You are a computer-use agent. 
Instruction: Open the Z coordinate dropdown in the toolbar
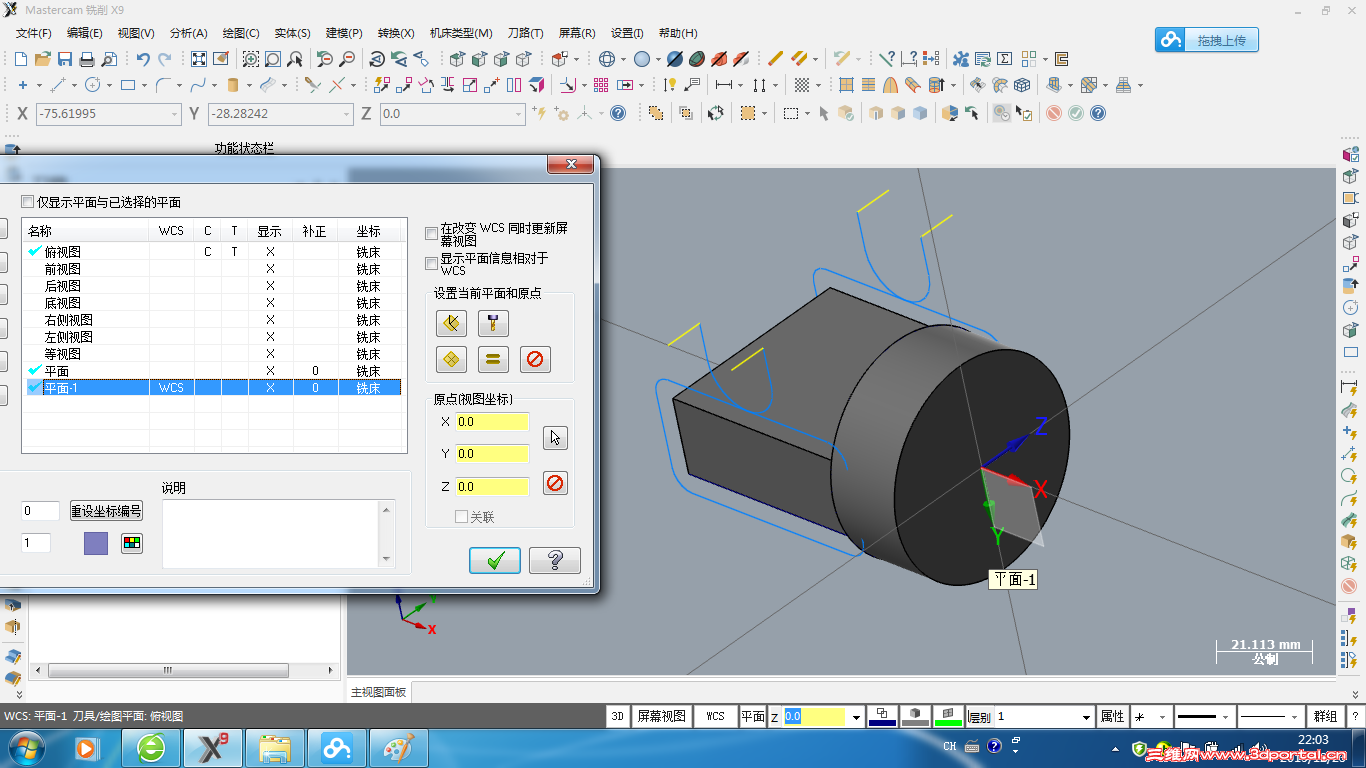[x=519, y=114]
